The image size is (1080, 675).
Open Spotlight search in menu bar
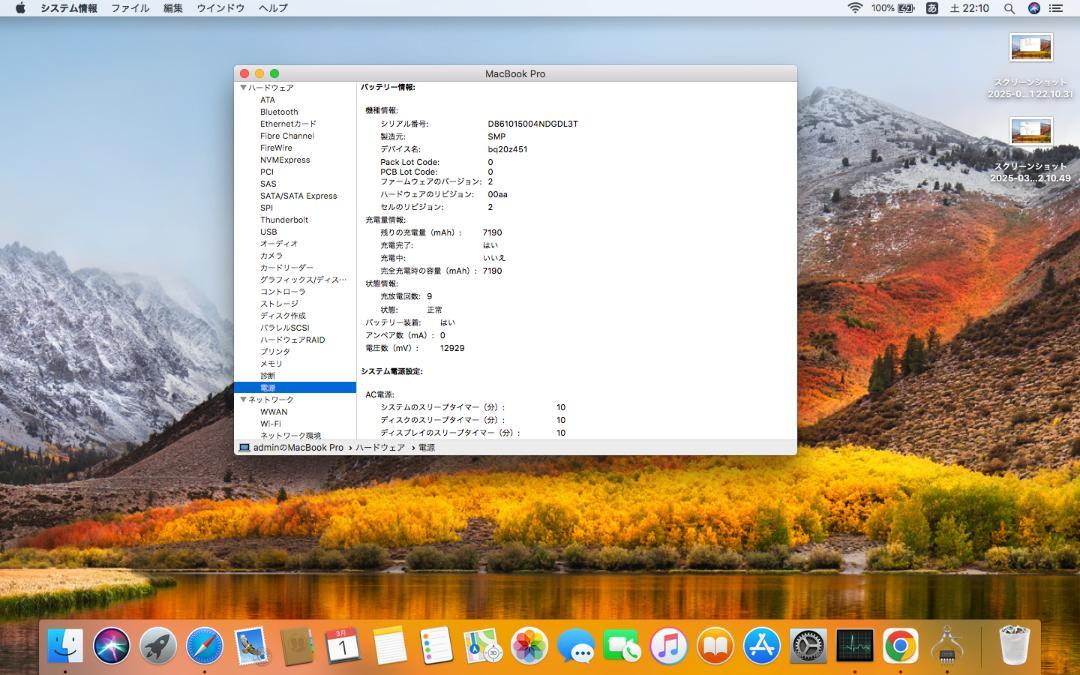click(x=1009, y=8)
